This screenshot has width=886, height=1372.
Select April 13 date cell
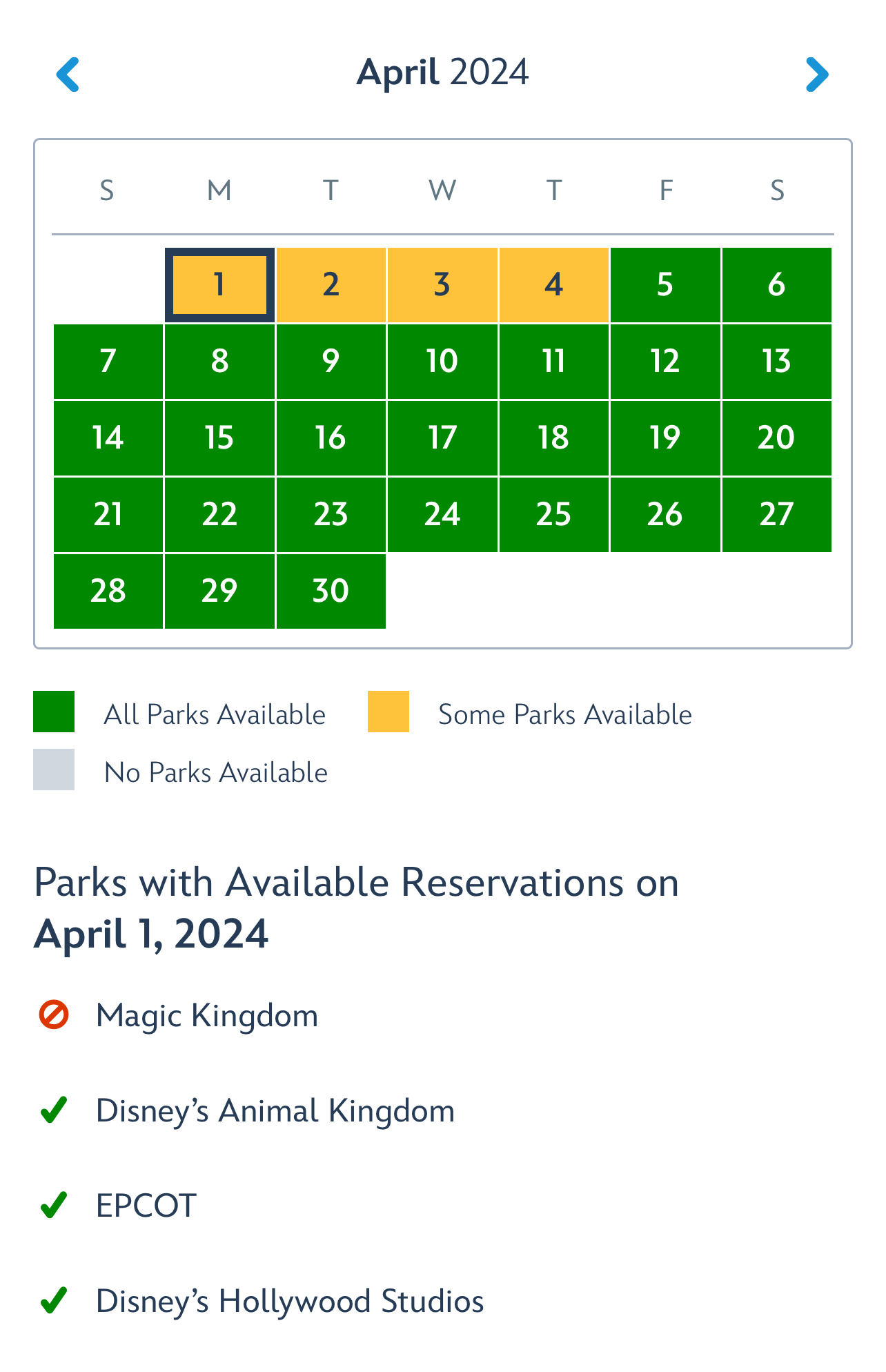pyautogui.click(x=776, y=362)
